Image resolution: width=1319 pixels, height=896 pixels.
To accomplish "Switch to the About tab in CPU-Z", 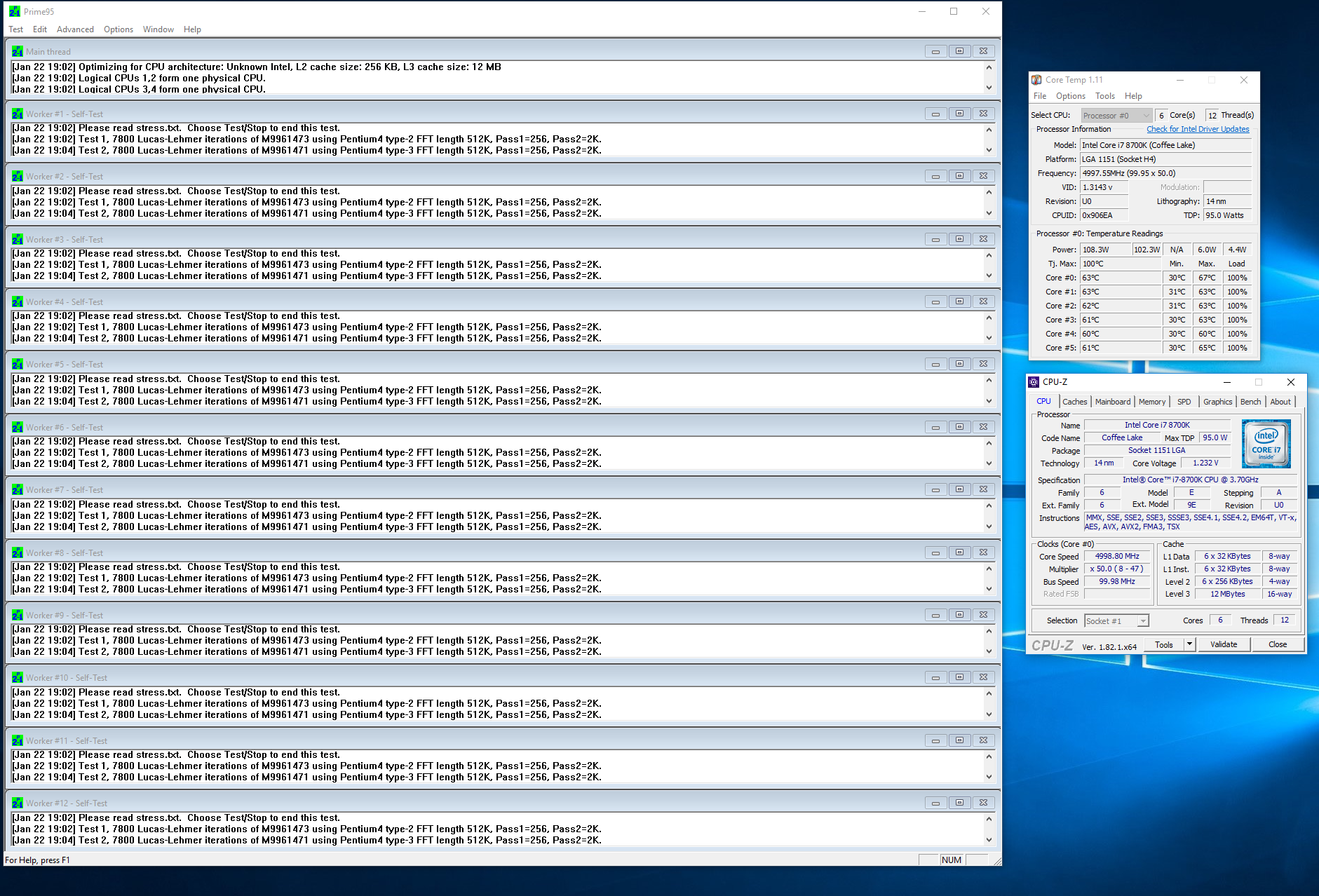I will click(x=1280, y=402).
